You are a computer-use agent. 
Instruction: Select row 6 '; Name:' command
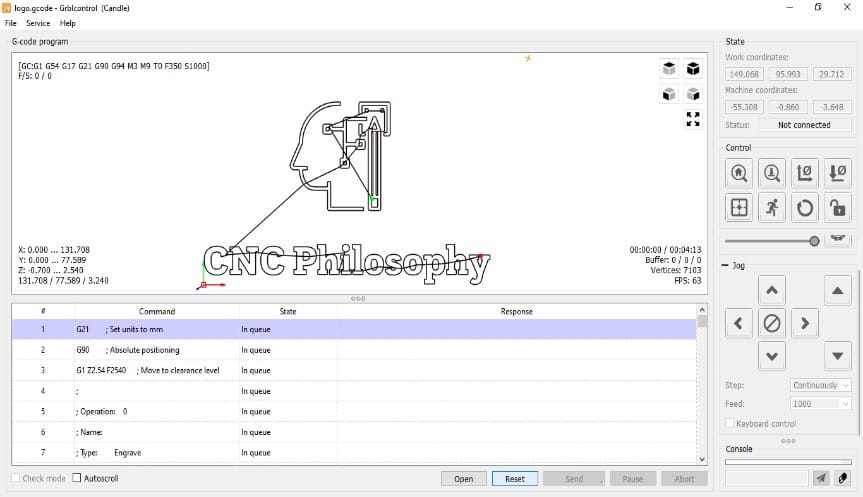[354, 432]
